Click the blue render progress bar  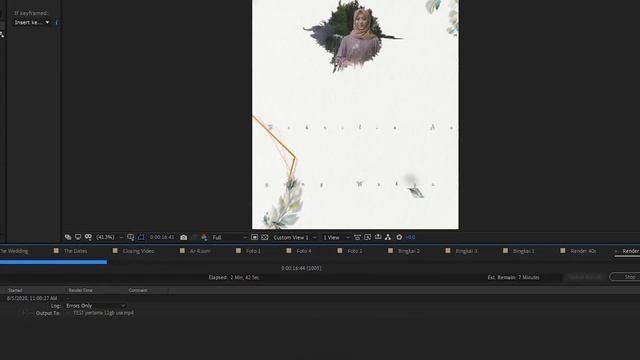[x=53, y=262]
